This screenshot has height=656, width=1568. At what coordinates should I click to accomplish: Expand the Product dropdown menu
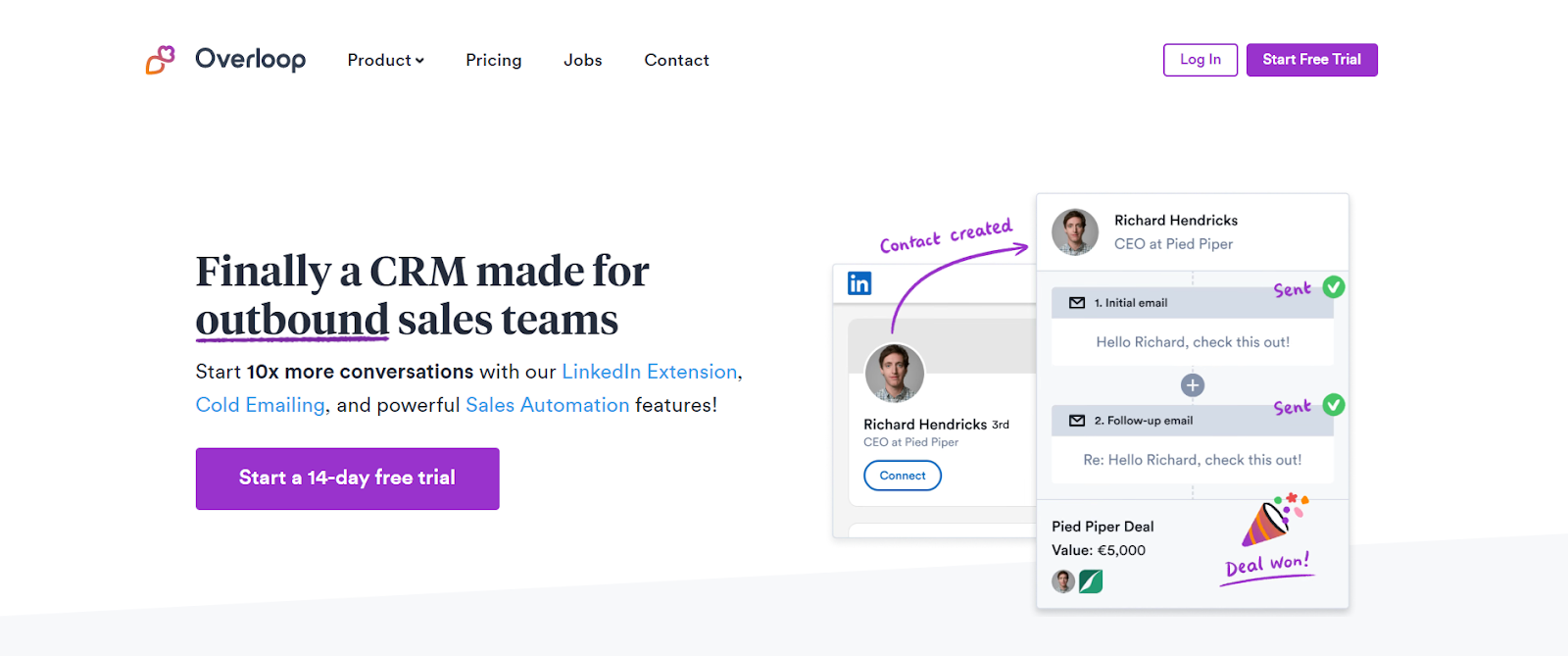386,60
